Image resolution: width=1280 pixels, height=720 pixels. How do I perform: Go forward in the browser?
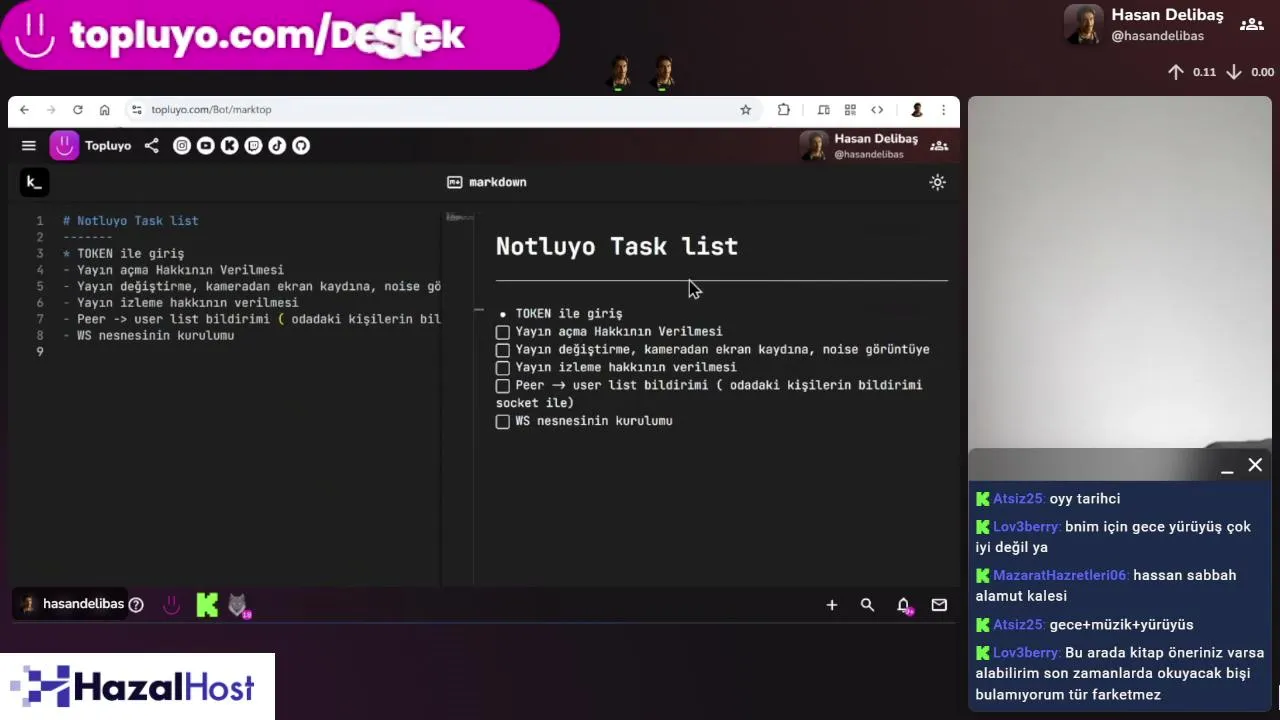(x=51, y=110)
